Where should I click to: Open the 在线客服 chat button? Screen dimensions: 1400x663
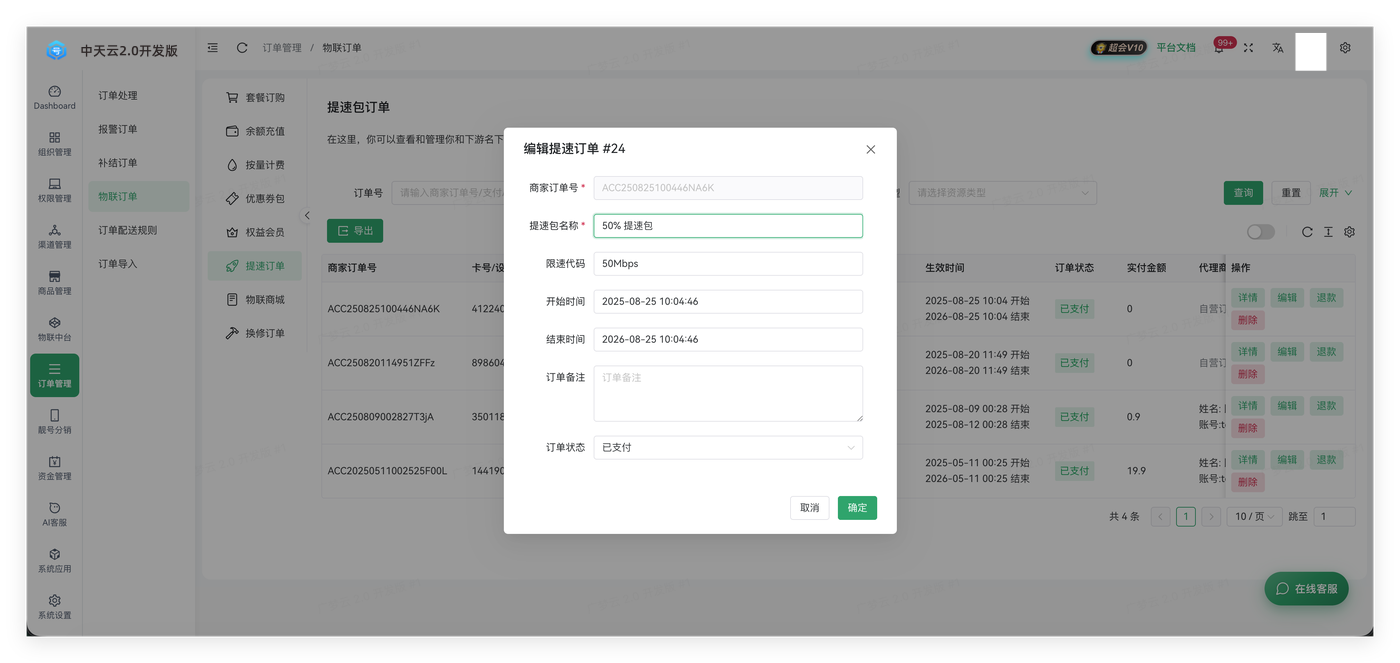[1306, 589]
